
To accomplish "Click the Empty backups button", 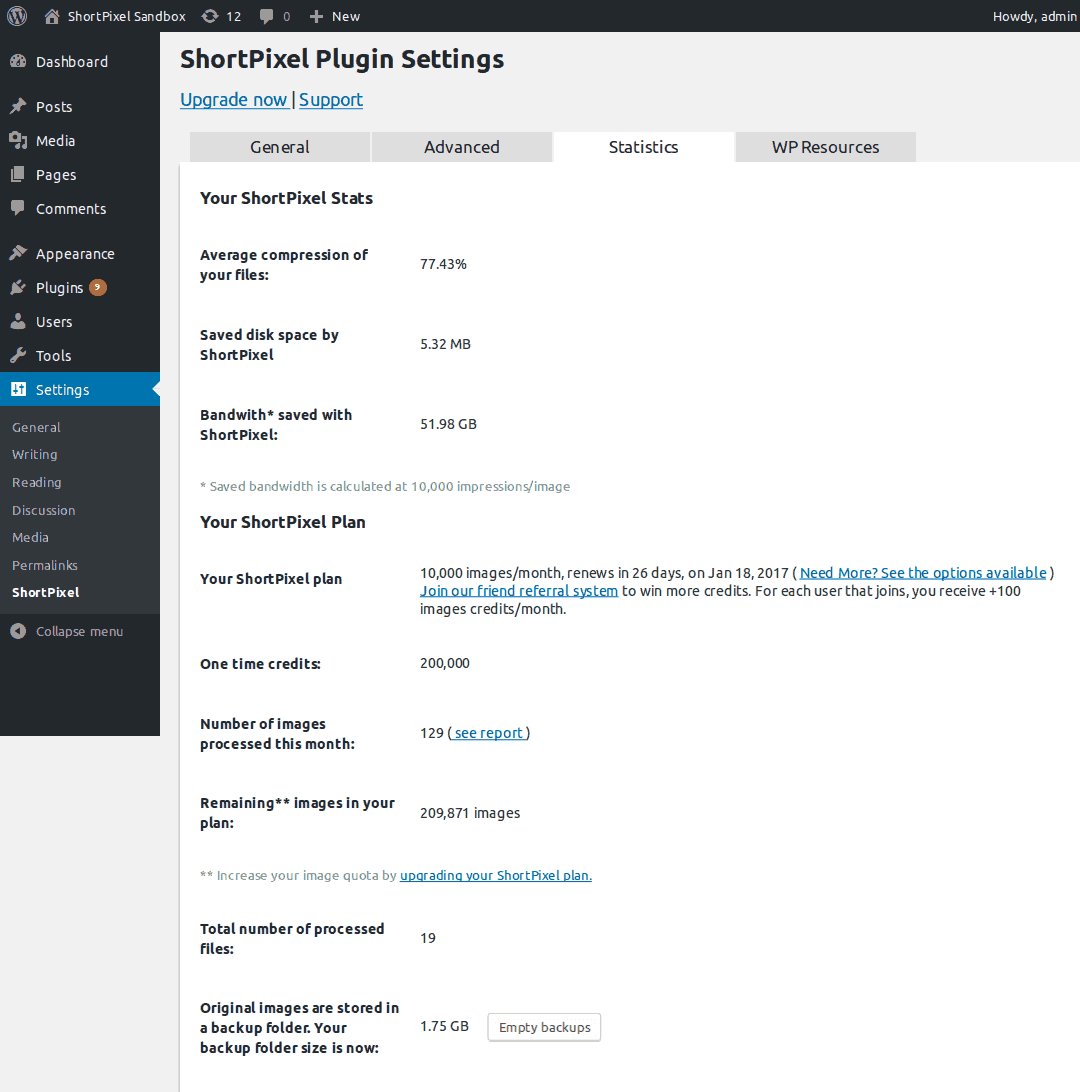I will pos(545,1027).
